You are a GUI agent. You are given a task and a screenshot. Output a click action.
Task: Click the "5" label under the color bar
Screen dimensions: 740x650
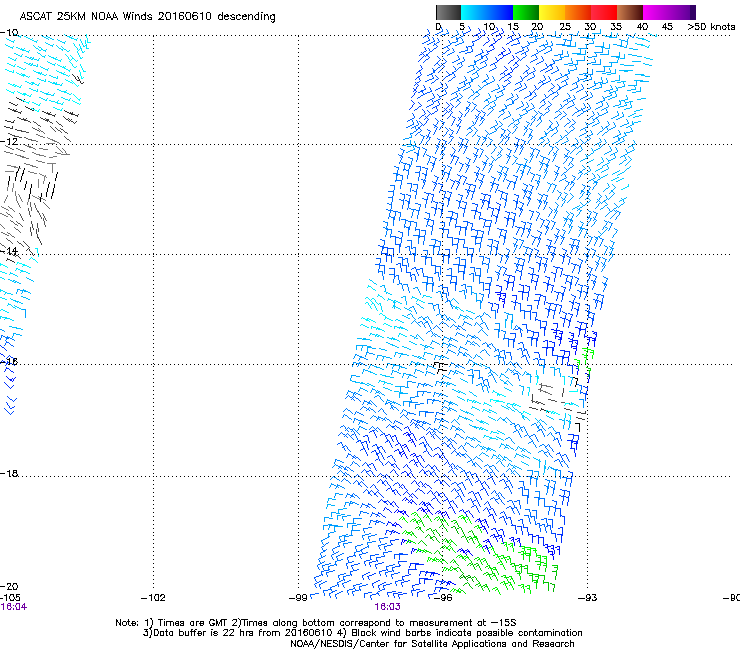point(462,26)
